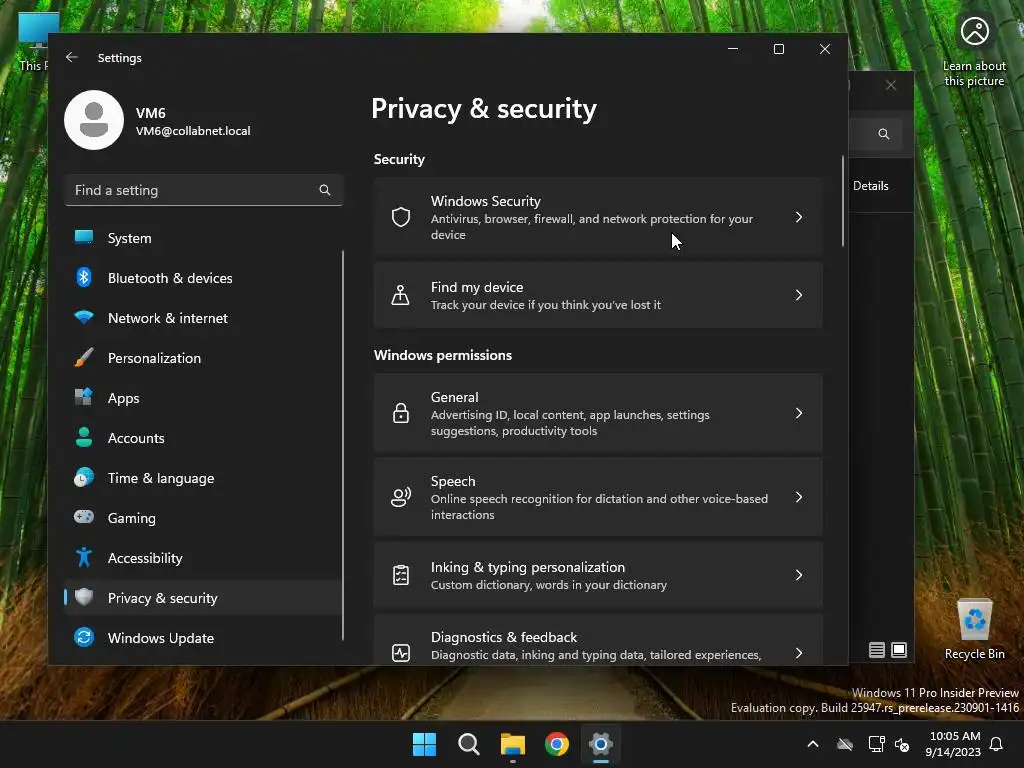
Task: Click the Time & language clock icon
Action: 84,477
